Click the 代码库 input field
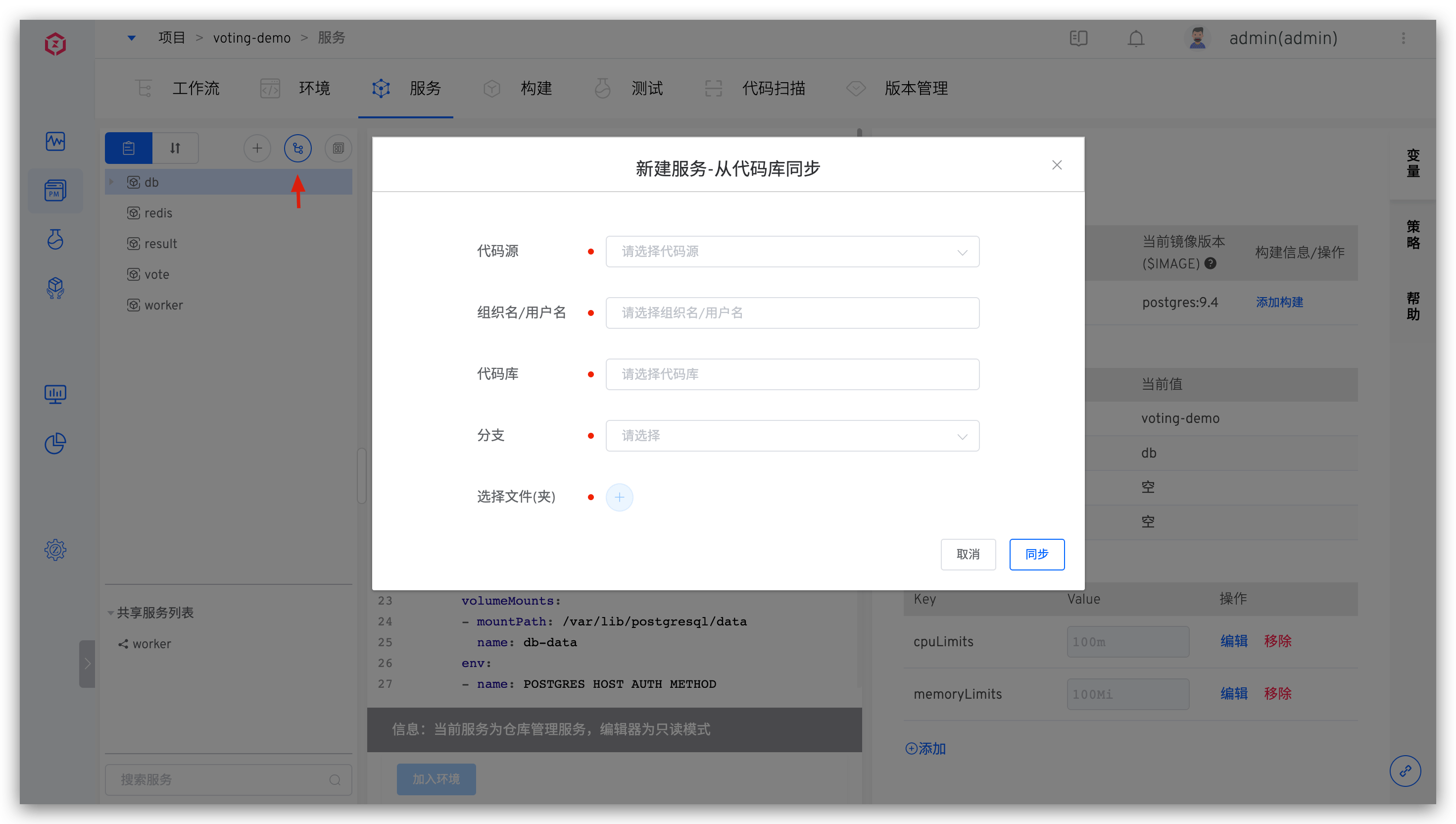 pyautogui.click(x=792, y=374)
